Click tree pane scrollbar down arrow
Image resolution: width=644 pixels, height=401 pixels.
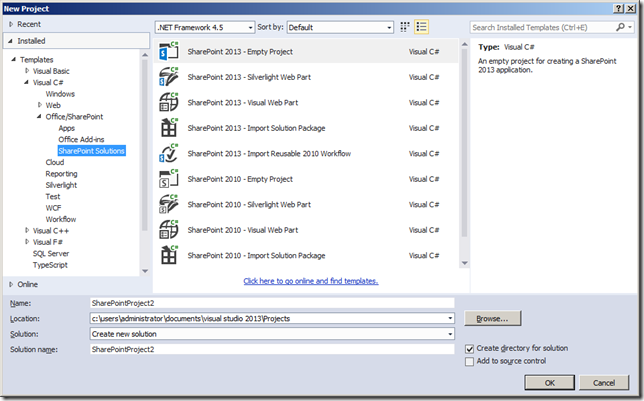[x=145, y=271]
